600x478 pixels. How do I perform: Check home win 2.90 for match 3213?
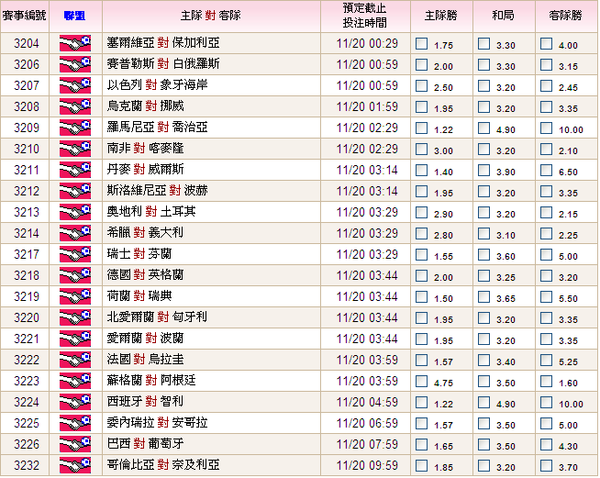(422, 212)
